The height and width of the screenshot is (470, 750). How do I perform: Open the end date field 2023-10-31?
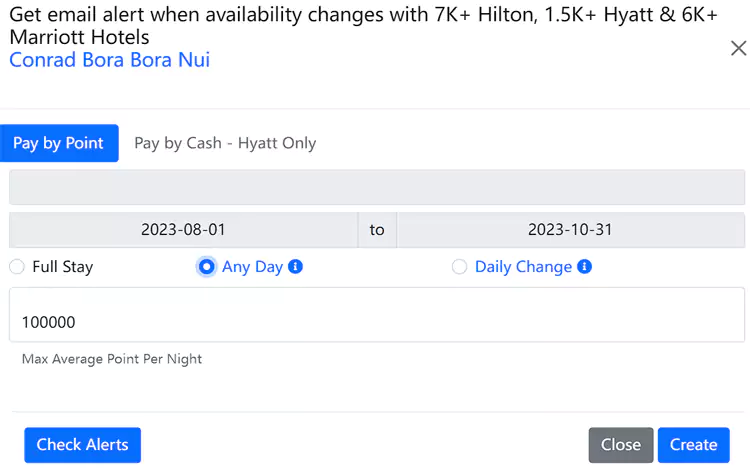(570, 230)
